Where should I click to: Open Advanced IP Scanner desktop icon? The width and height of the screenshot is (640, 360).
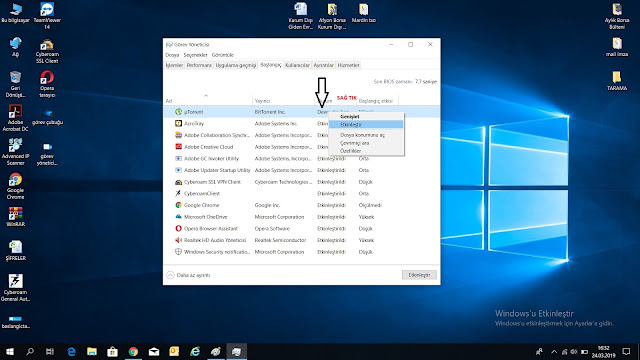16,151
